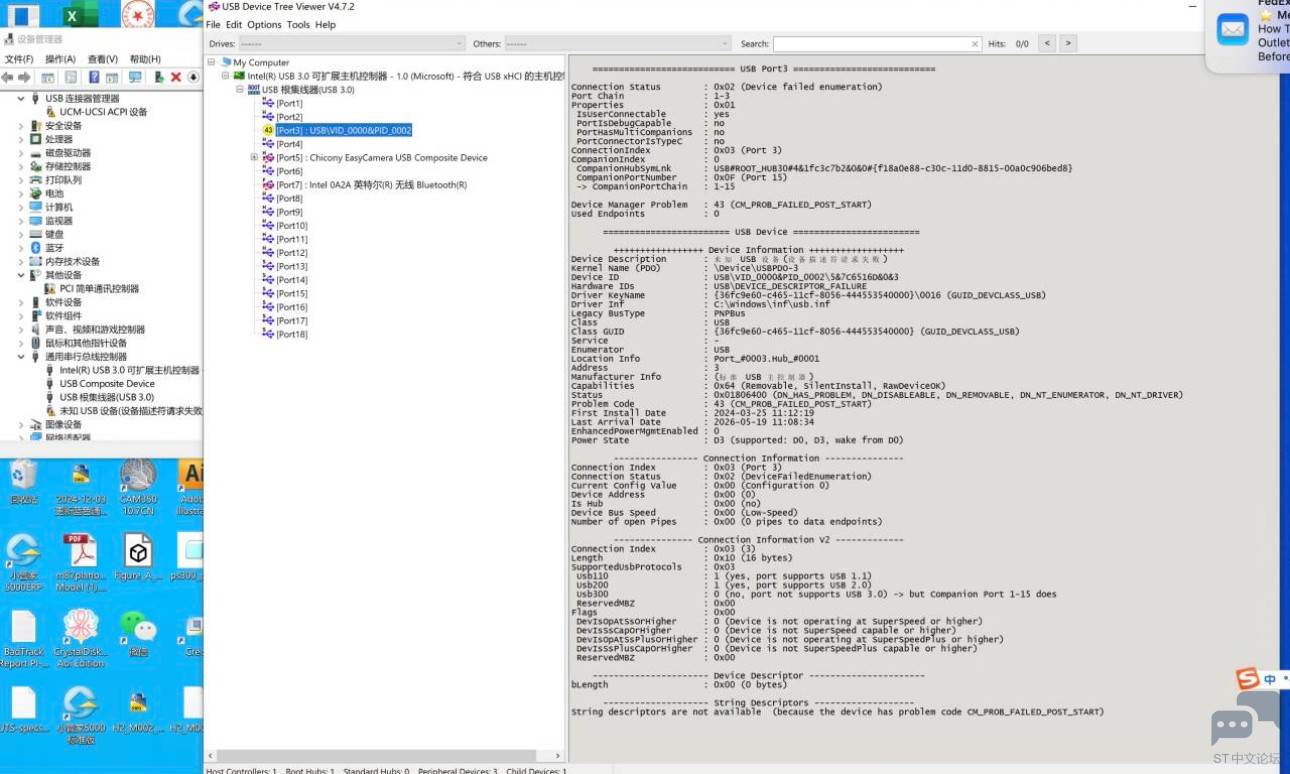Open the Tools menu in USB Device Tree Viewer
Image resolution: width=1290 pixels, height=774 pixels.
pyautogui.click(x=298, y=25)
